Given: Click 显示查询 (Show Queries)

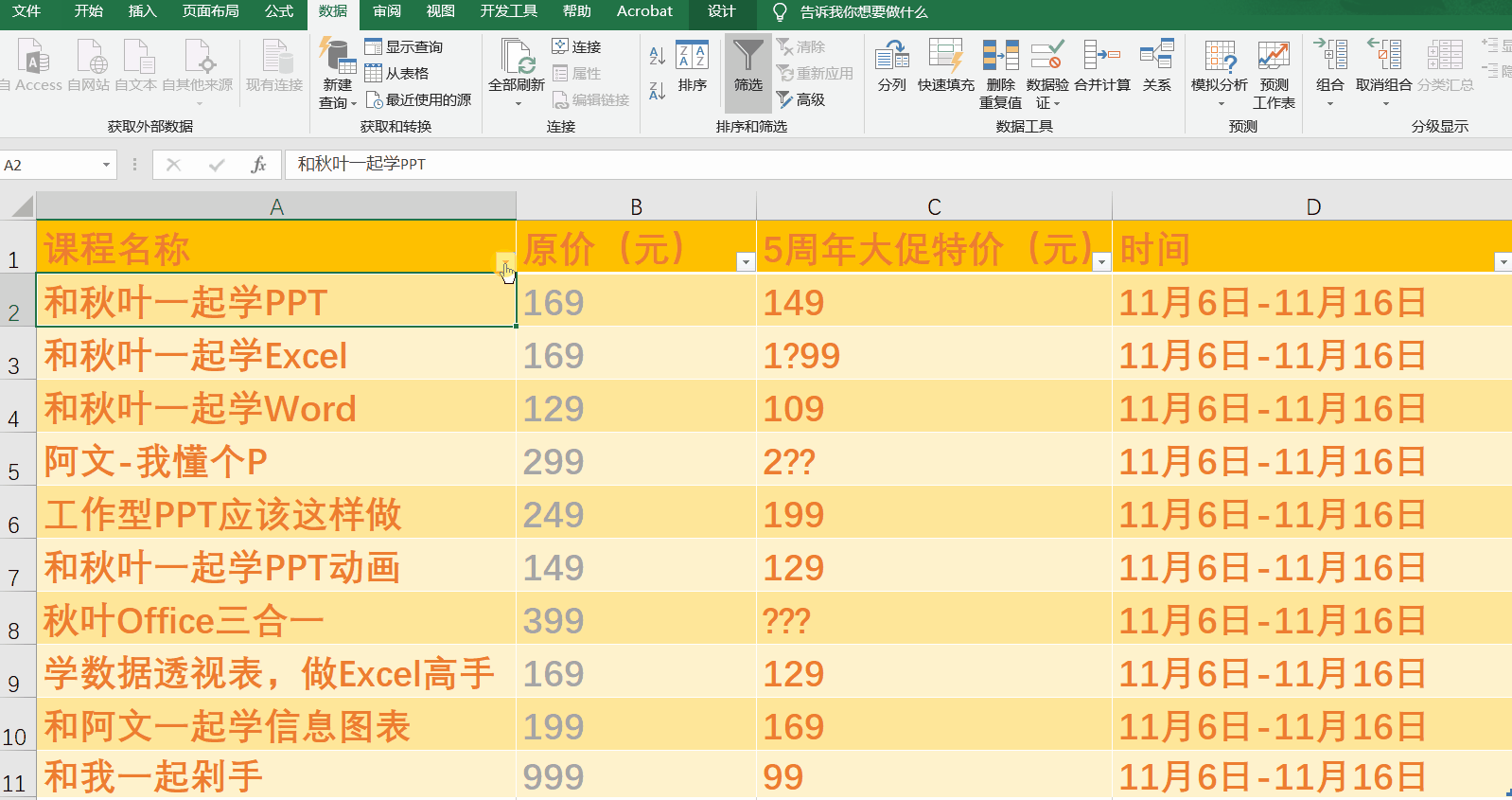Looking at the screenshot, I should click(404, 46).
